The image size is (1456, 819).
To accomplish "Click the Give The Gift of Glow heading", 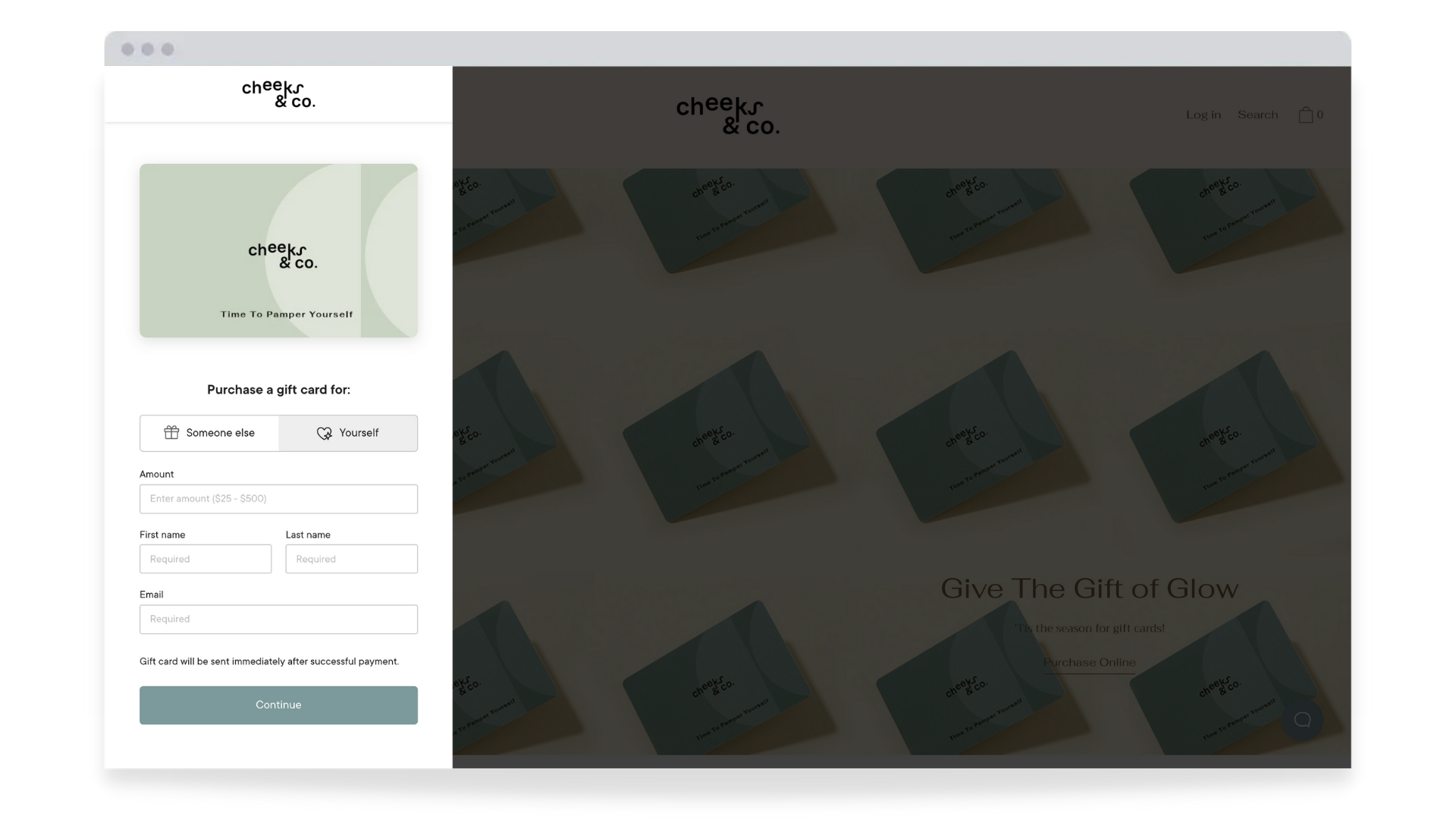I will tap(1089, 588).
